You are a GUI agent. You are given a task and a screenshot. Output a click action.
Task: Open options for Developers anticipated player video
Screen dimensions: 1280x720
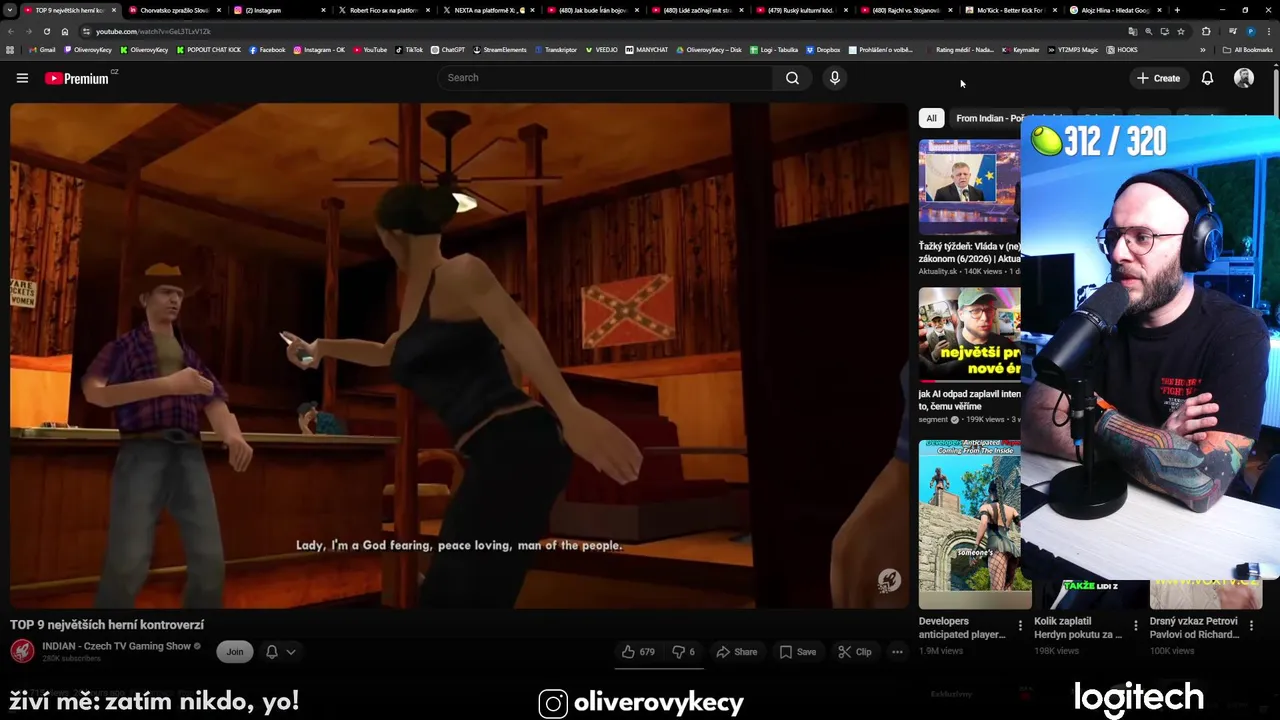point(1020,626)
